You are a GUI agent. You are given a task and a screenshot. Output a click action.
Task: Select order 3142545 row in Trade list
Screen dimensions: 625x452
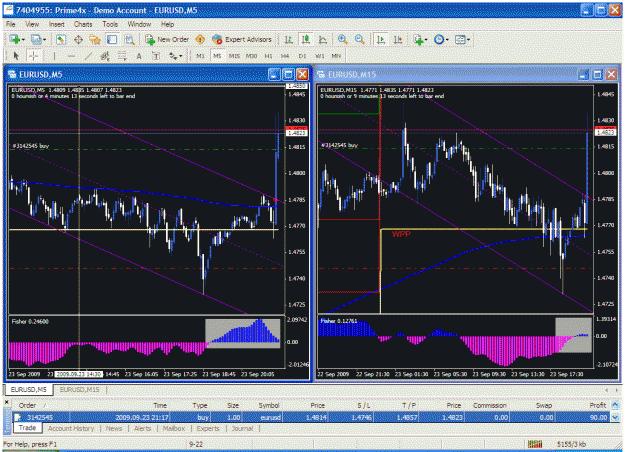311,417
